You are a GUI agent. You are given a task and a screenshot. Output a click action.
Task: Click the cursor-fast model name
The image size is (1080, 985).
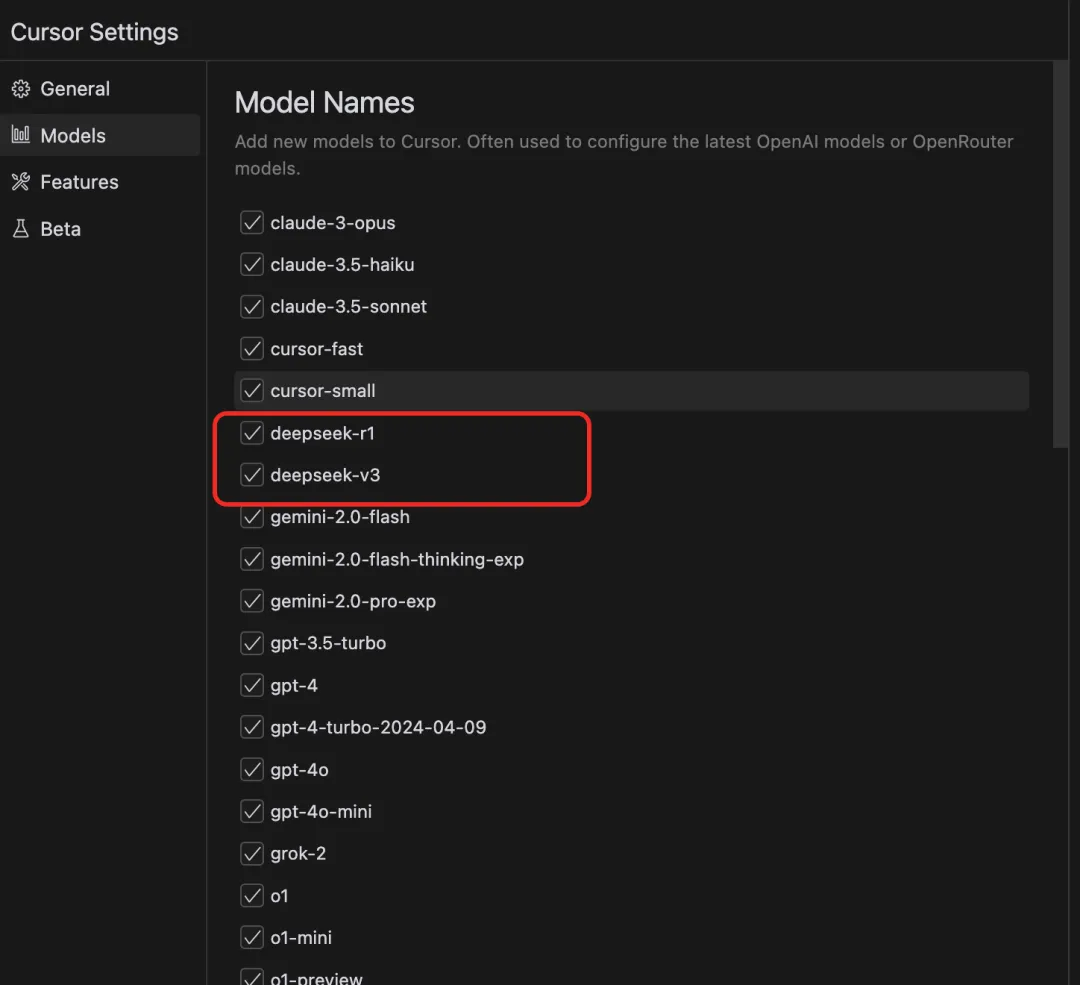[x=317, y=349]
